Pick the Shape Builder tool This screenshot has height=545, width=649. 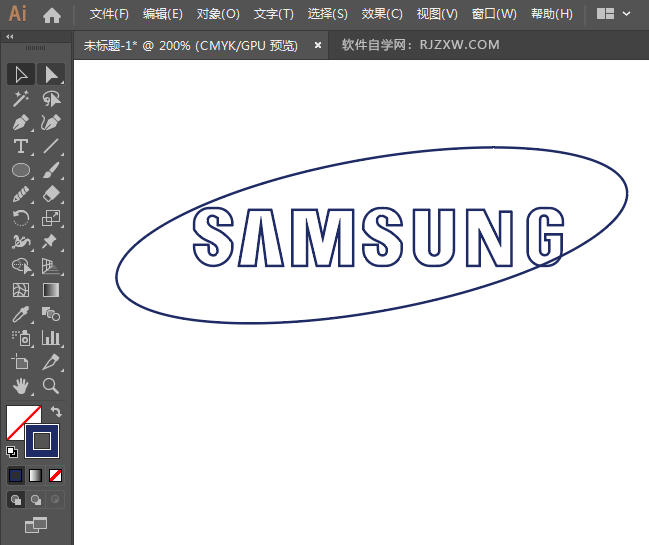21,266
